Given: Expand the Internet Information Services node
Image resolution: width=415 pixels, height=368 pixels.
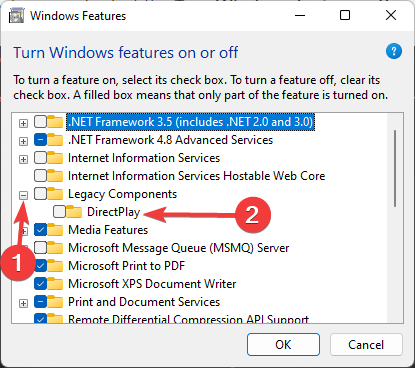Looking at the screenshot, I should 23,159.
